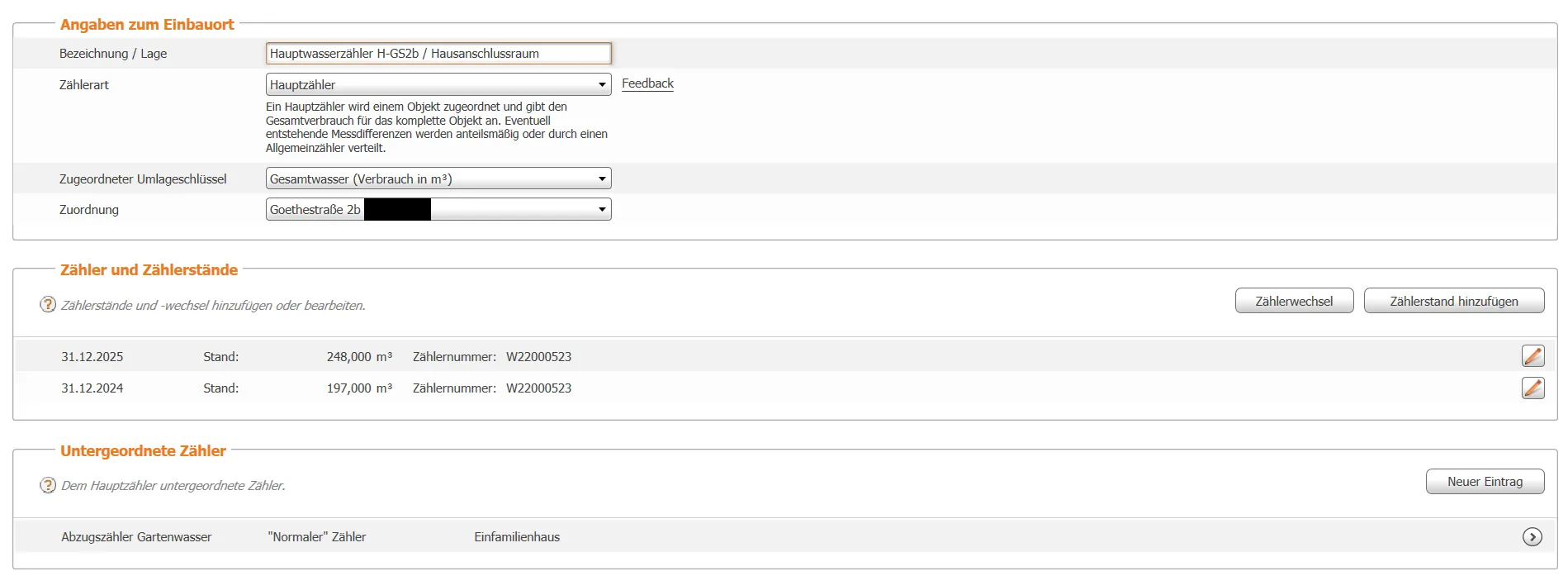Open help icon beside Zählerstände hint

tap(48, 305)
